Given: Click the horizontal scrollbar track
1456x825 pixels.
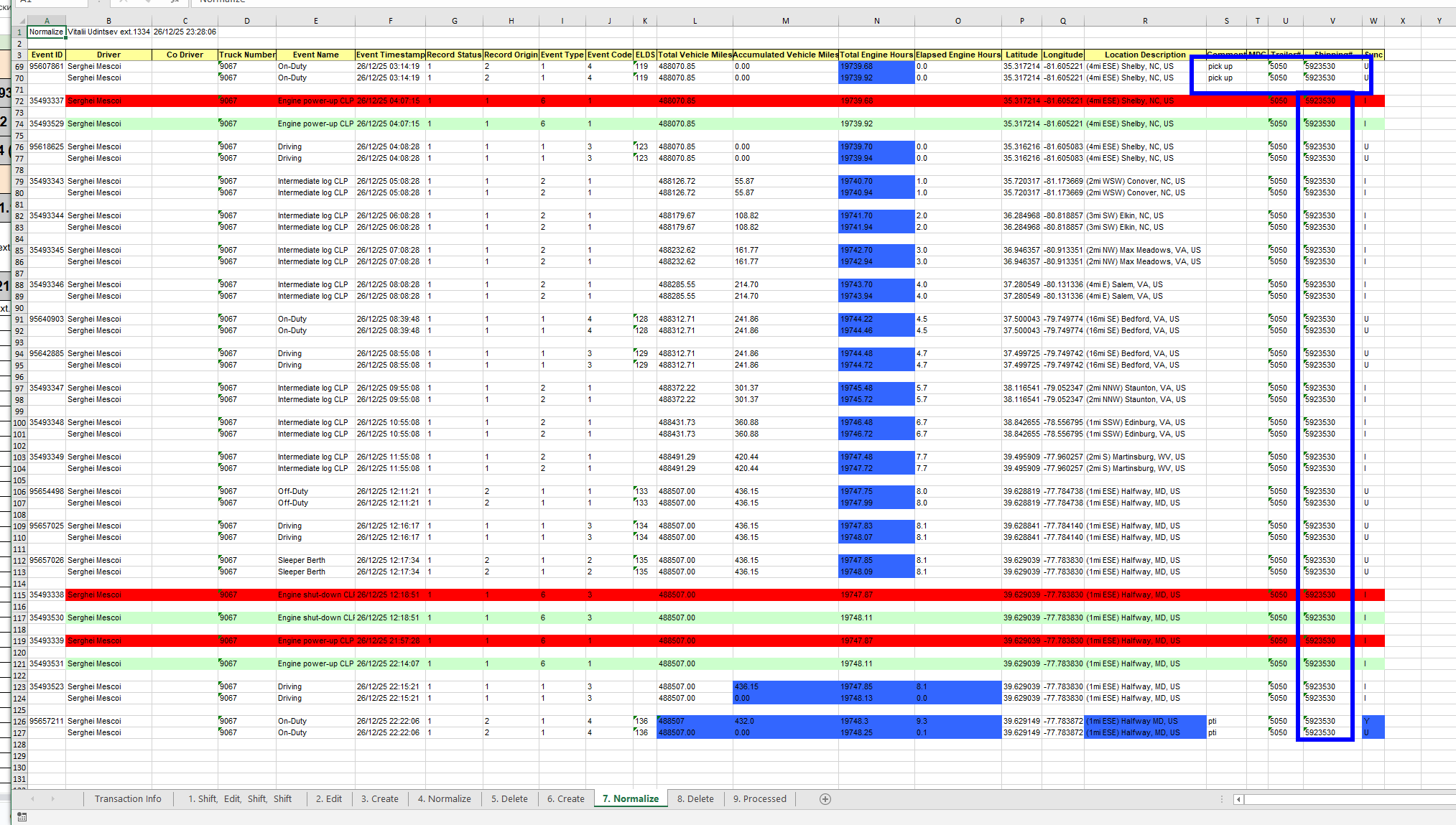Looking at the screenshot, I should click(x=1350, y=799).
